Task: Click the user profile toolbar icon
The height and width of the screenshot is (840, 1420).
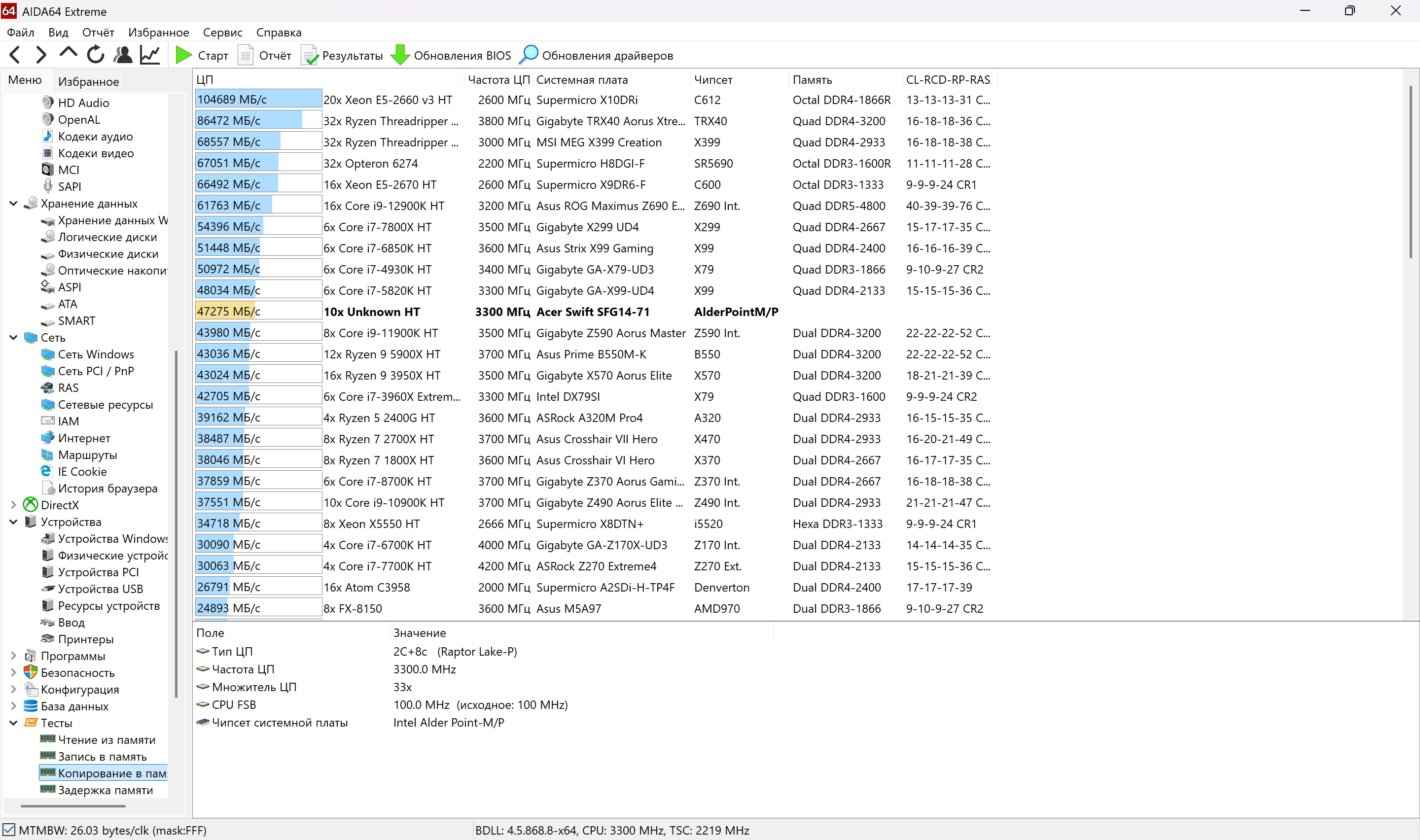Action: 122,55
